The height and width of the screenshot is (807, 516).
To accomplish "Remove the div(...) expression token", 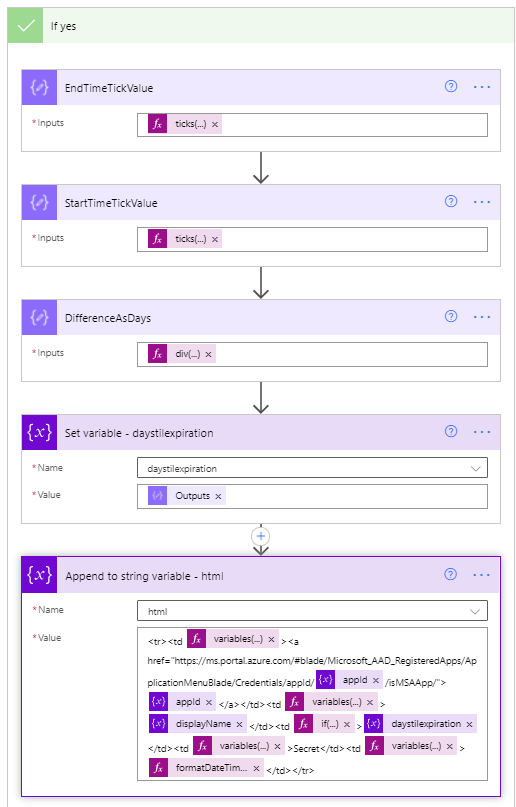I will pyautogui.click(x=208, y=354).
